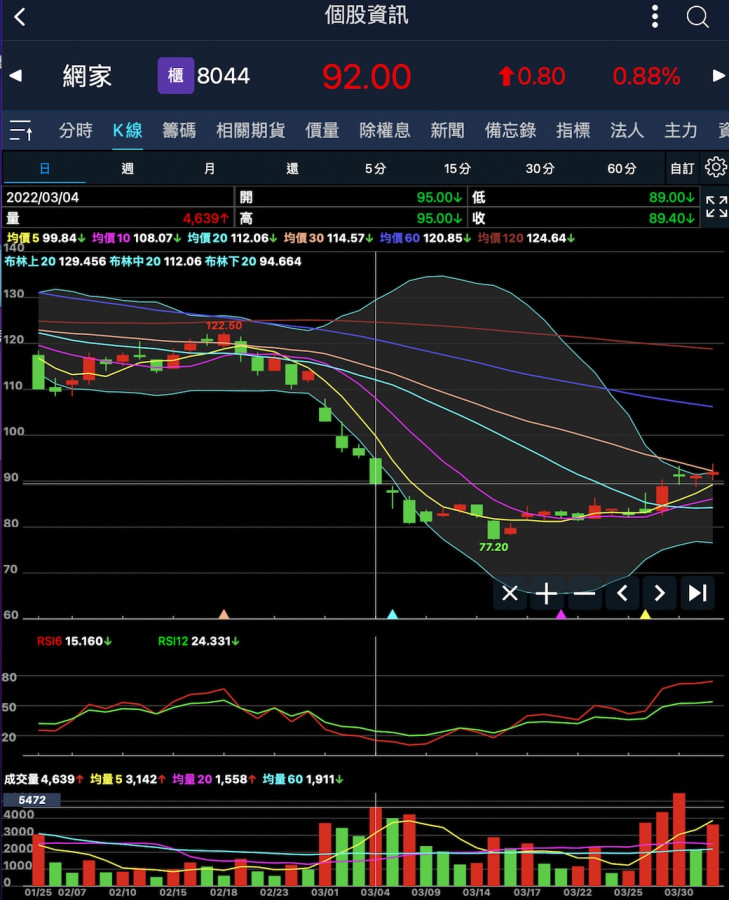This screenshot has height=900, width=729.
Task: Jump to latest candle icon
Action: (697, 593)
